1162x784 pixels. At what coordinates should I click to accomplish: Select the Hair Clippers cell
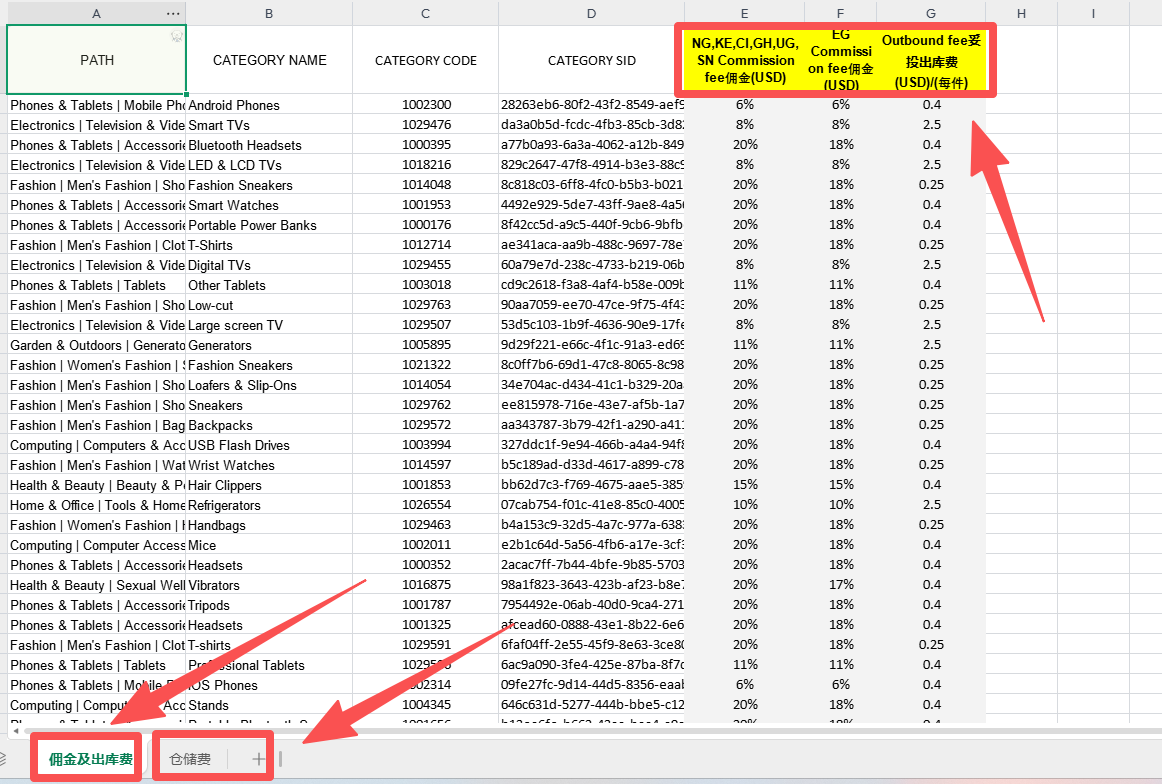coord(269,485)
